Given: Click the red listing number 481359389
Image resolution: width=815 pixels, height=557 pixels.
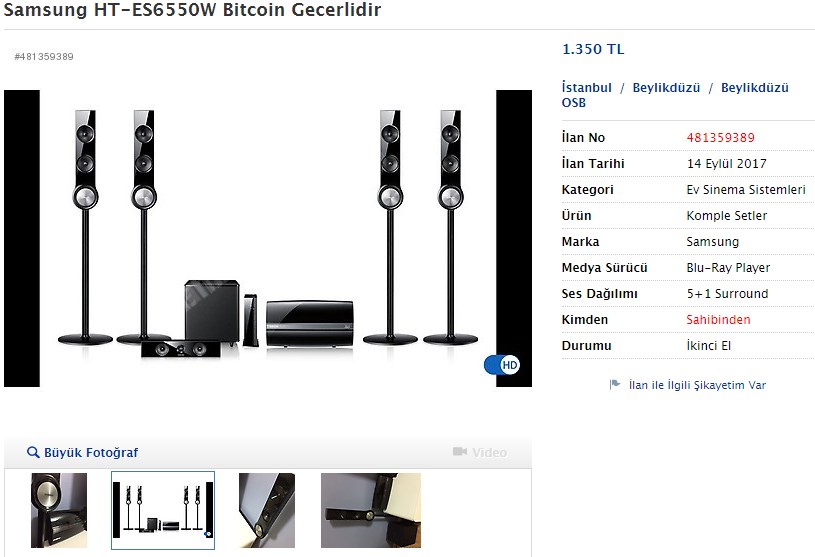Looking at the screenshot, I should tap(720, 138).
